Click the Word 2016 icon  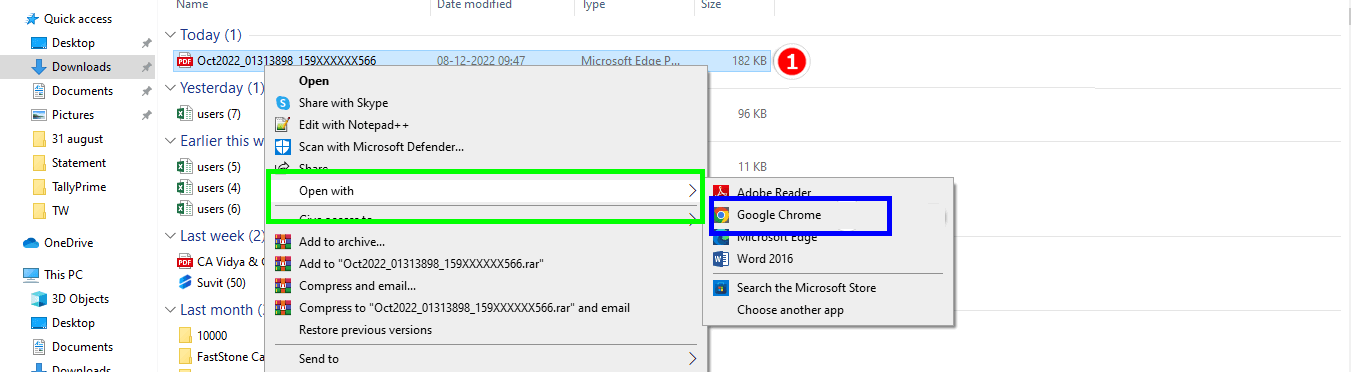tap(721, 259)
